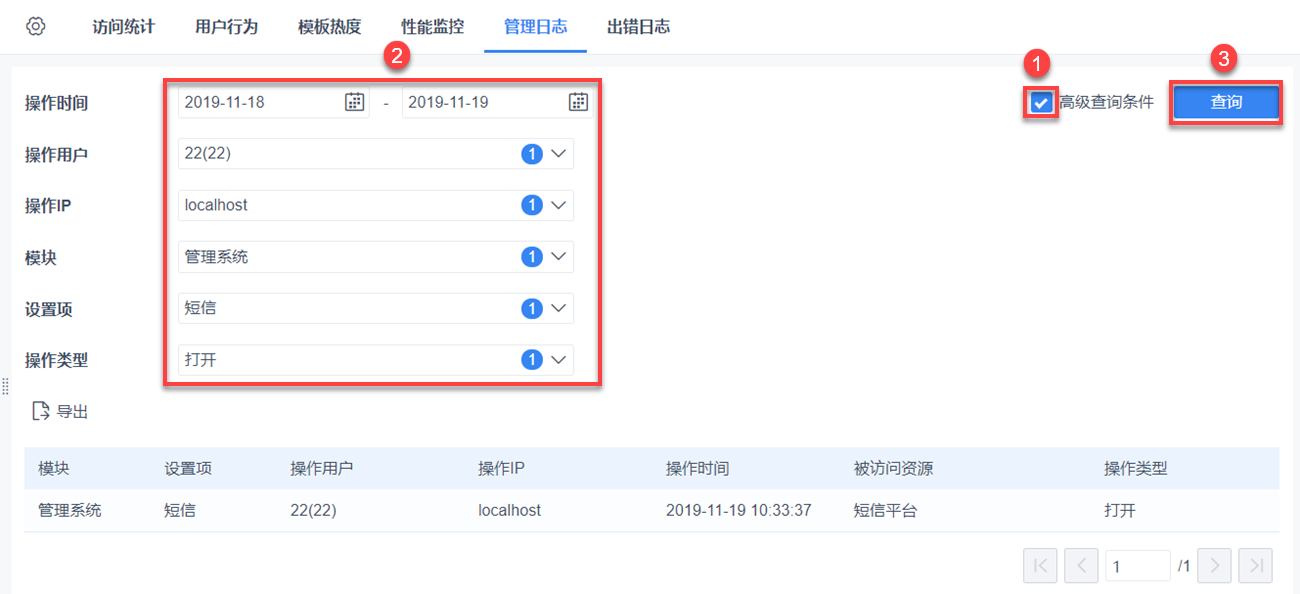Screen dimensions: 1300x594
Task: Click the 操作时间 filter label
Action: coord(57,102)
